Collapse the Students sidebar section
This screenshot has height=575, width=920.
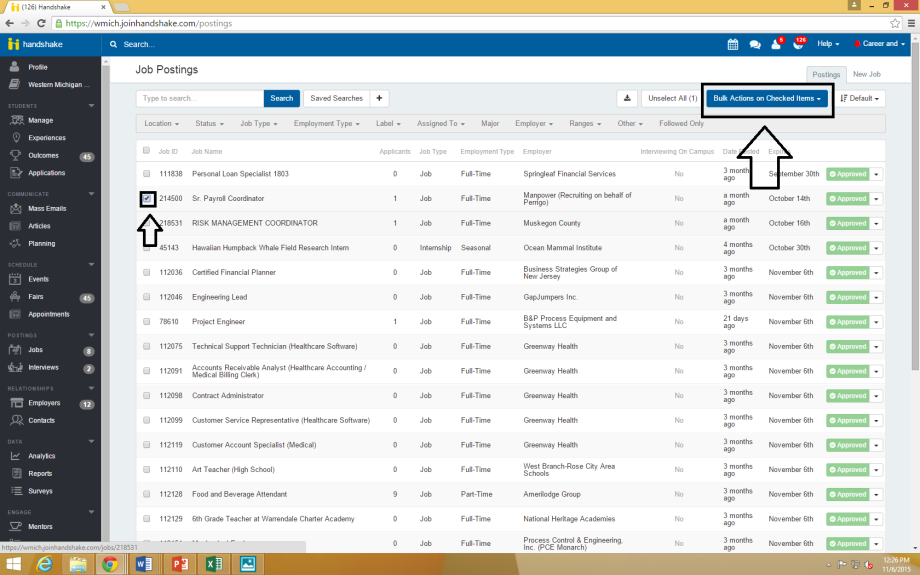point(91,106)
